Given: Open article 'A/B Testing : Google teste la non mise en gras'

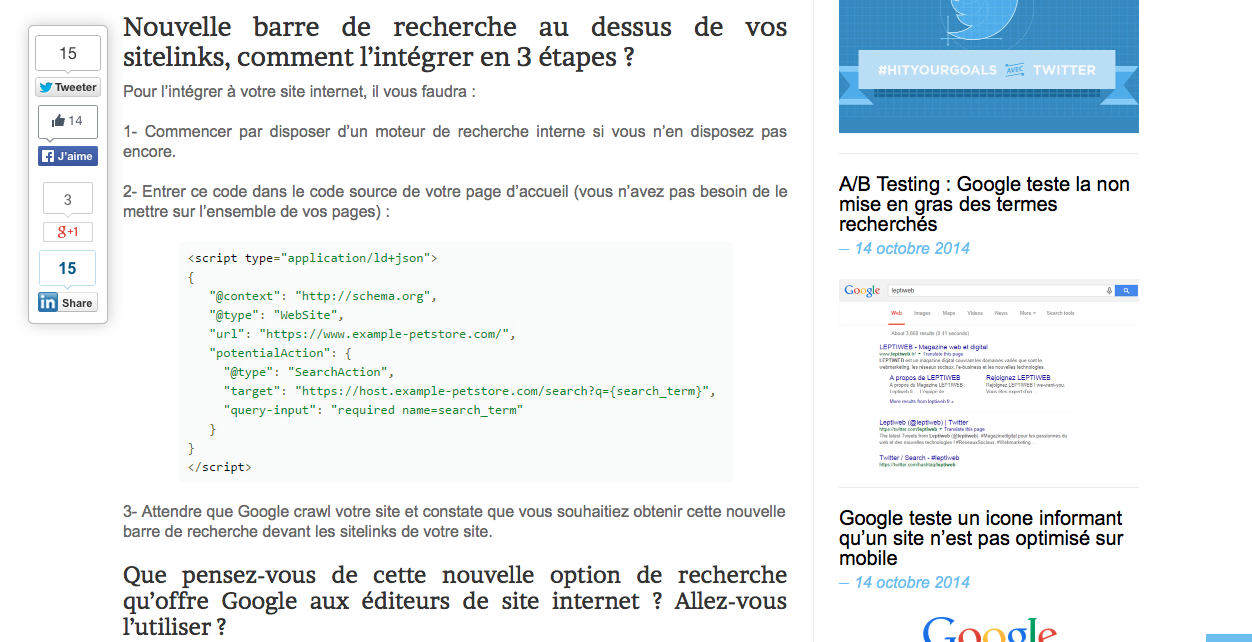Looking at the screenshot, I should click(x=984, y=204).
